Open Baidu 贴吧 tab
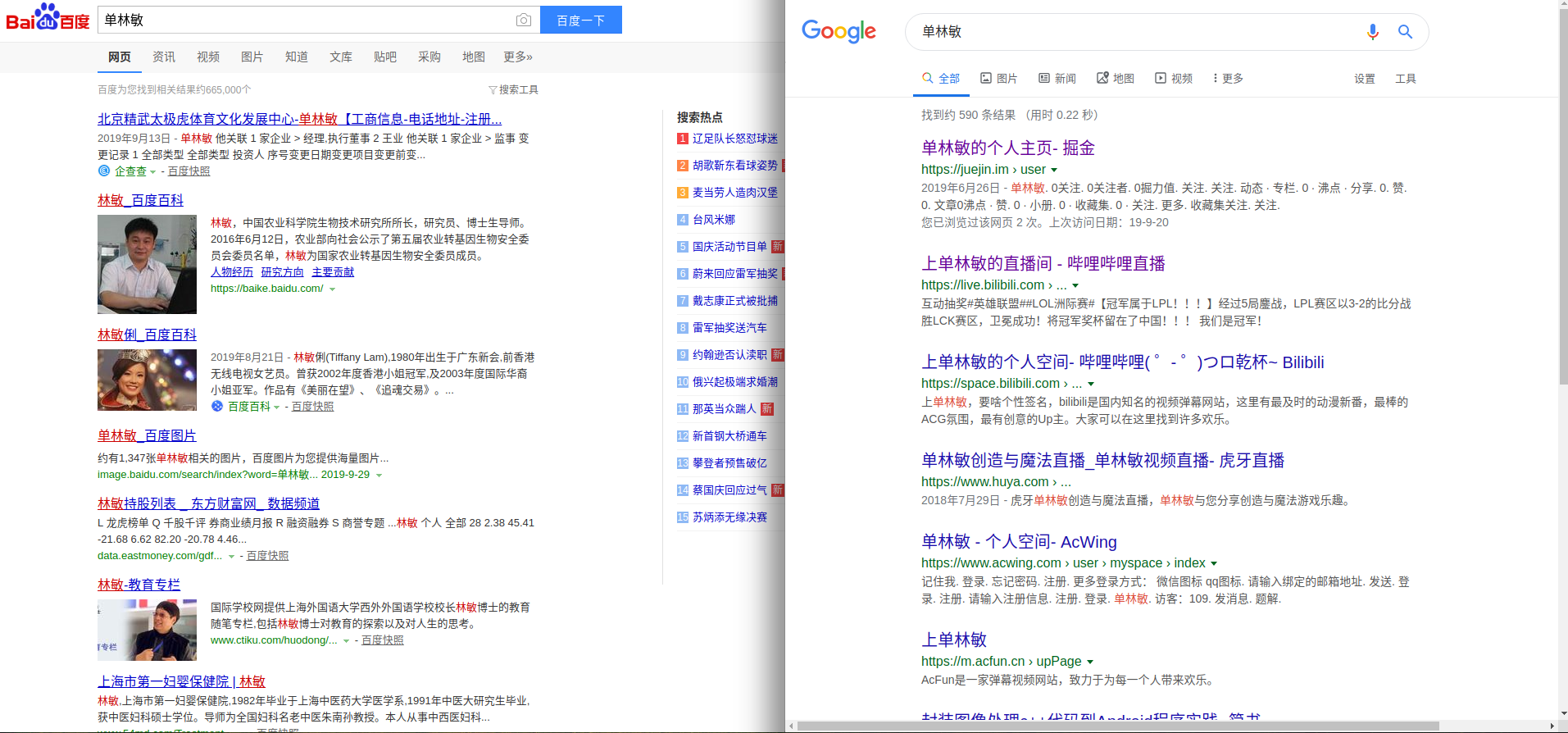1568x733 pixels. pos(385,57)
